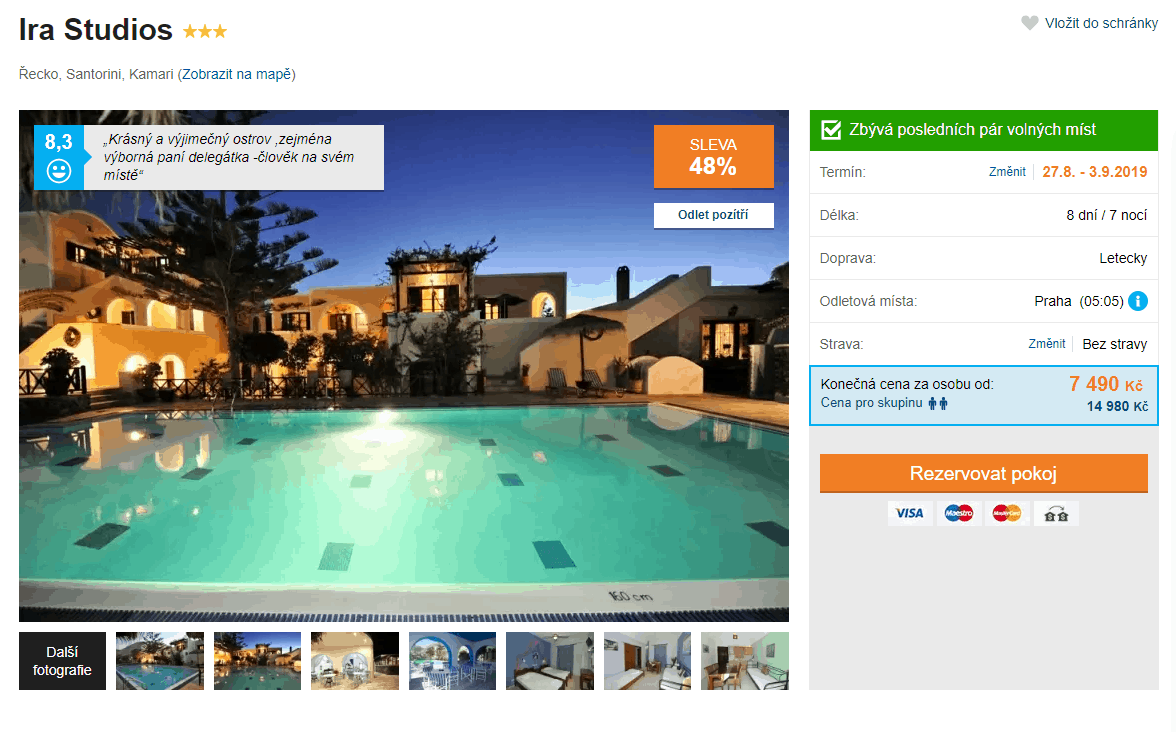
Task: Change the Strava meal option
Action: [x=1046, y=344]
